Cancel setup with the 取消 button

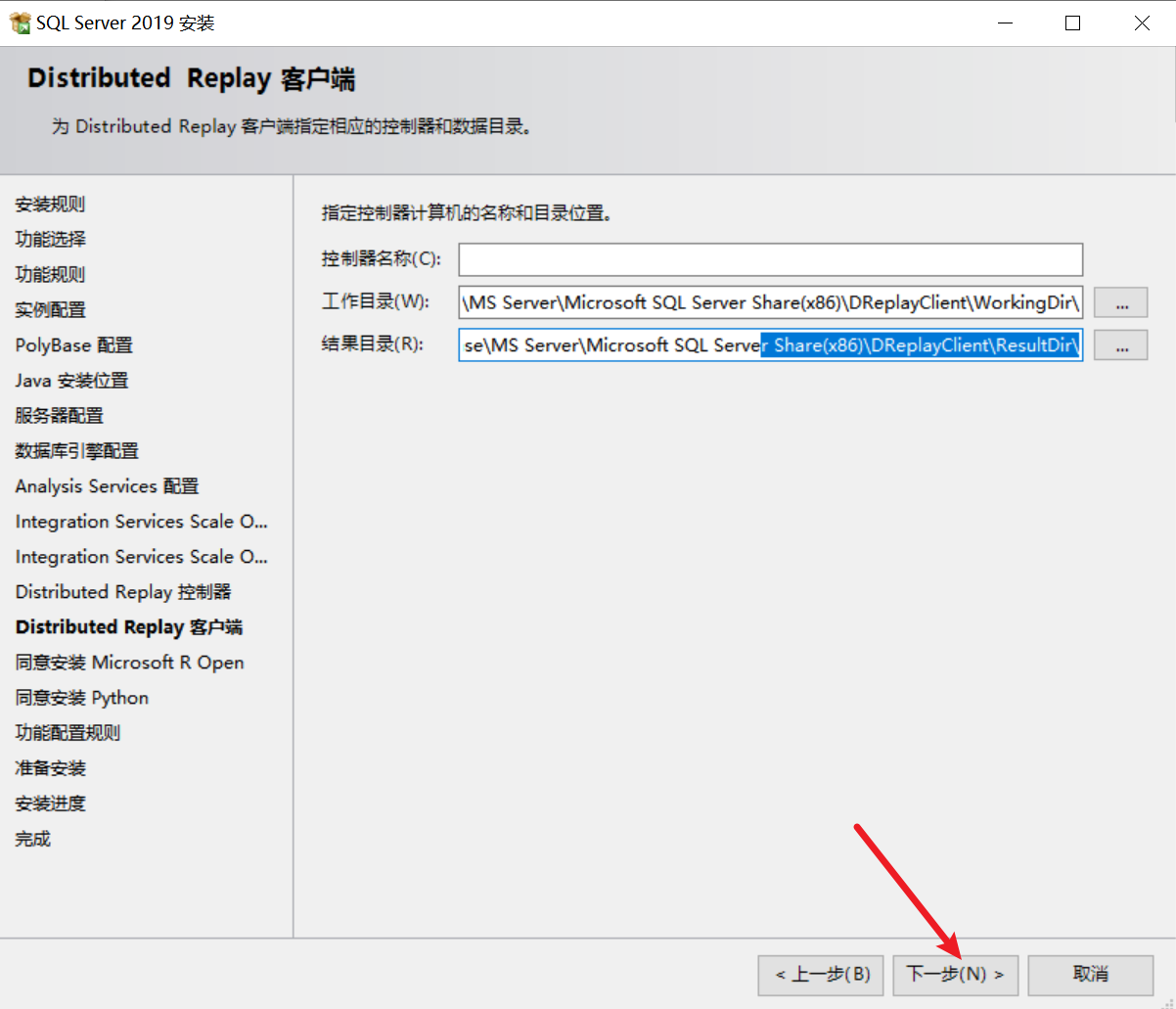(1091, 975)
